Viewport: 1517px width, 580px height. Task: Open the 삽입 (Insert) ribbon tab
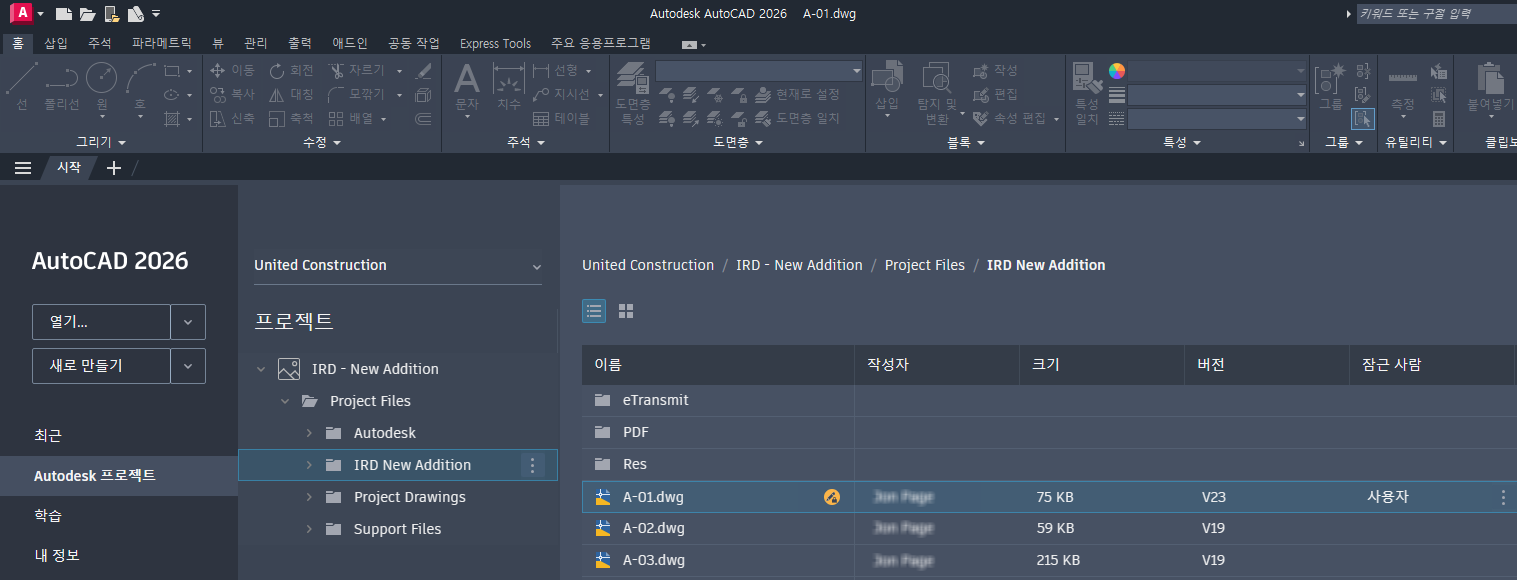(x=56, y=43)
